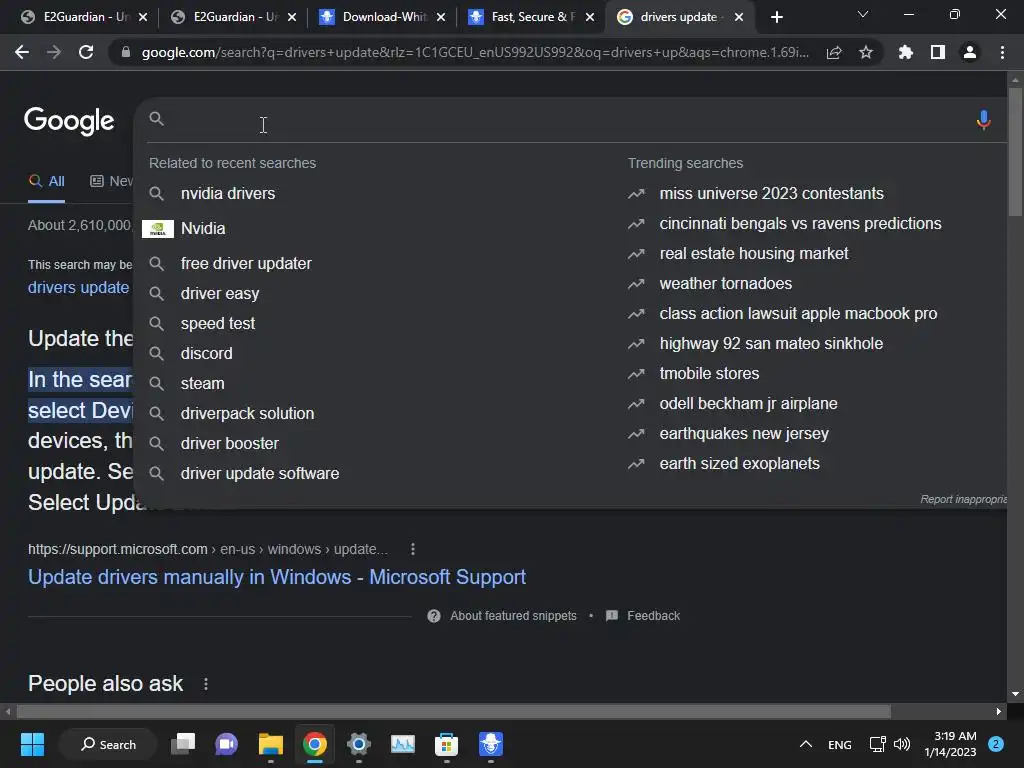This screenshot has width=1024, height=768.
Task: Select the All results tab
Action: point(46,182)
